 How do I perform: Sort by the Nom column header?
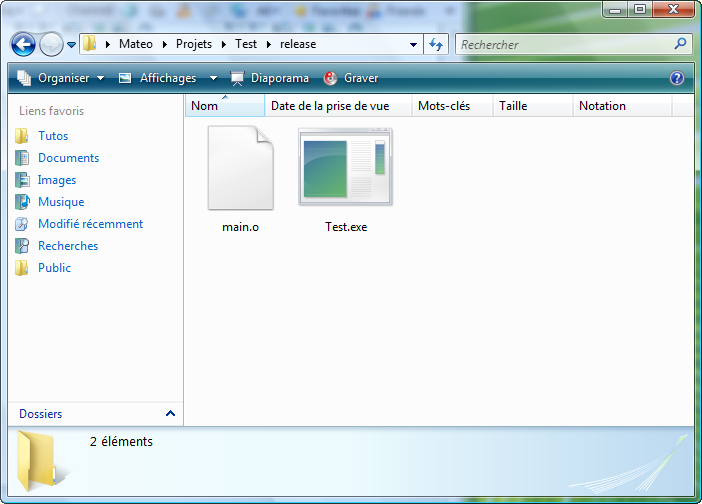tap(225, 106)
